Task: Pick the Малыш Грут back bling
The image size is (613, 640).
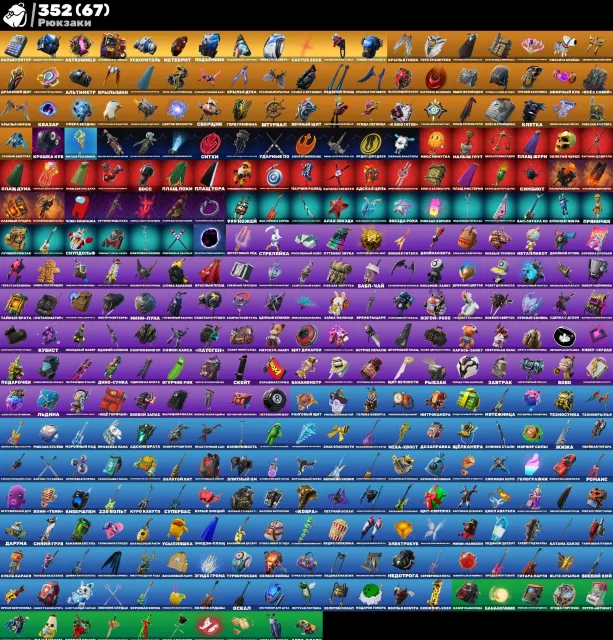Action: (x=468, y=143)
